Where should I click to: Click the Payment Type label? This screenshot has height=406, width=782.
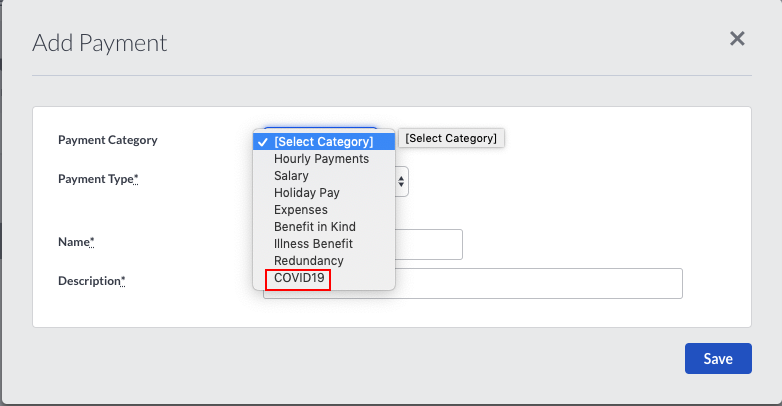[x=98, y=179]
